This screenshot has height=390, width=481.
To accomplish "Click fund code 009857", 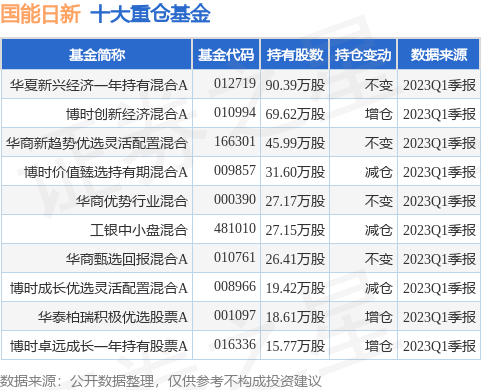I will (x=235, y=171).
